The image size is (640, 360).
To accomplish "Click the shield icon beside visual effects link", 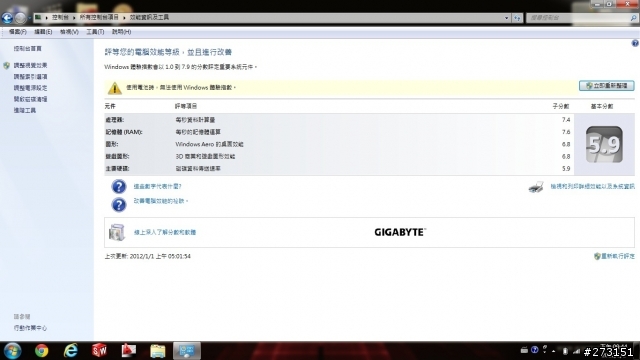I will coord(7,65).
